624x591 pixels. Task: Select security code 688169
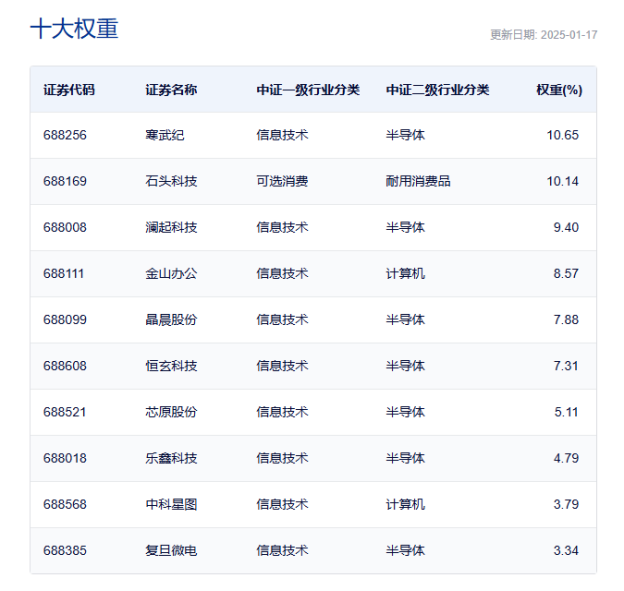pyautogui.click(x=65, y=181)
